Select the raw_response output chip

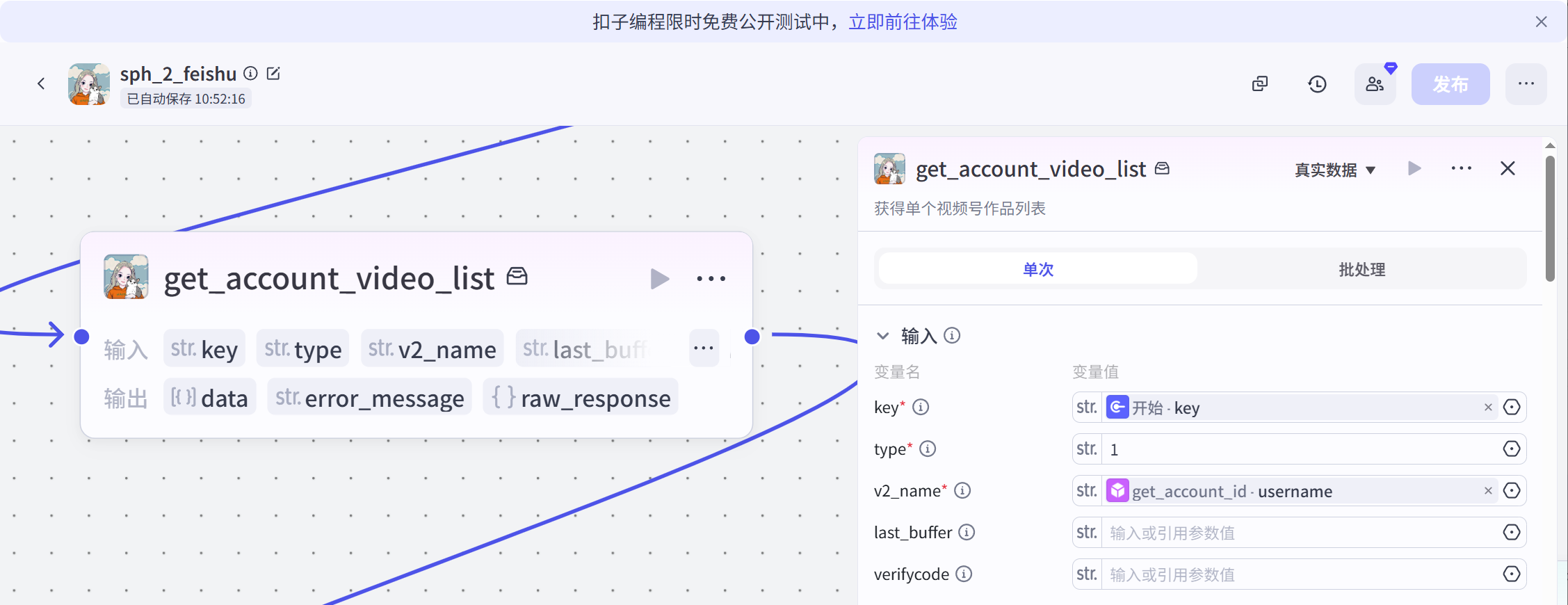[581, 397]
